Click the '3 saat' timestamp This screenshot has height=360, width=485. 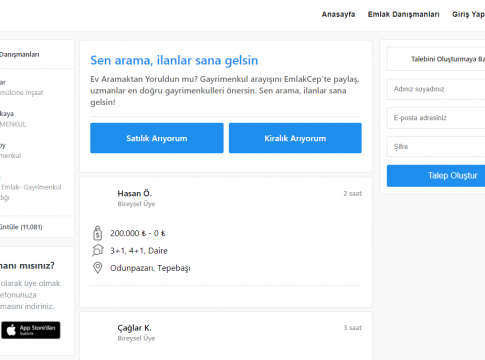352,328
